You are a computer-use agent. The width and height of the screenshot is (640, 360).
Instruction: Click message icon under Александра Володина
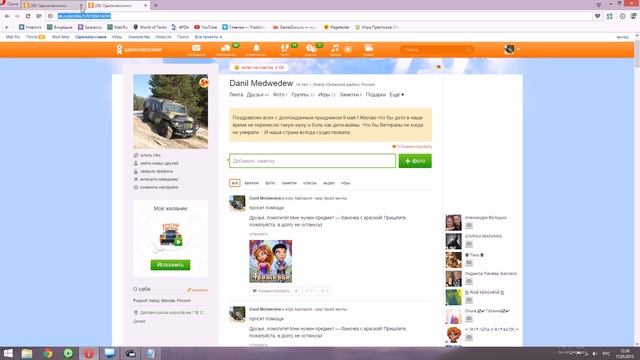[x=469, y=225]
